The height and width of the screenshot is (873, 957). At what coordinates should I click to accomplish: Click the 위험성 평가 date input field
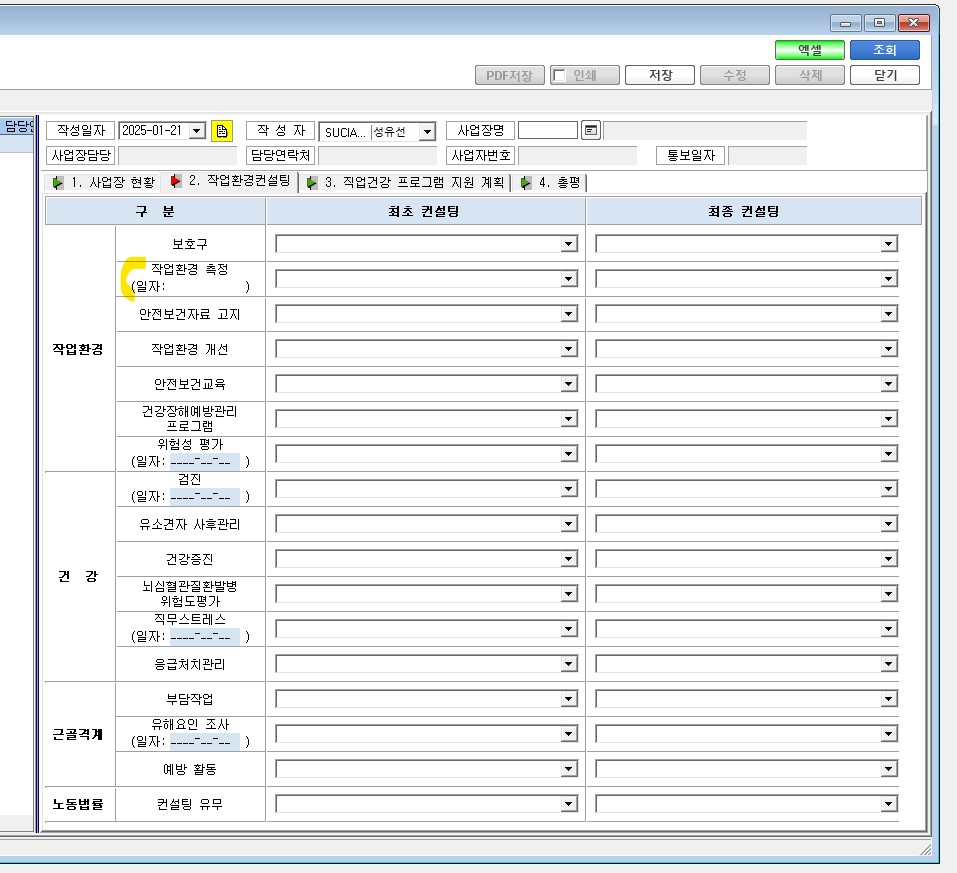(x=204, y=462)
